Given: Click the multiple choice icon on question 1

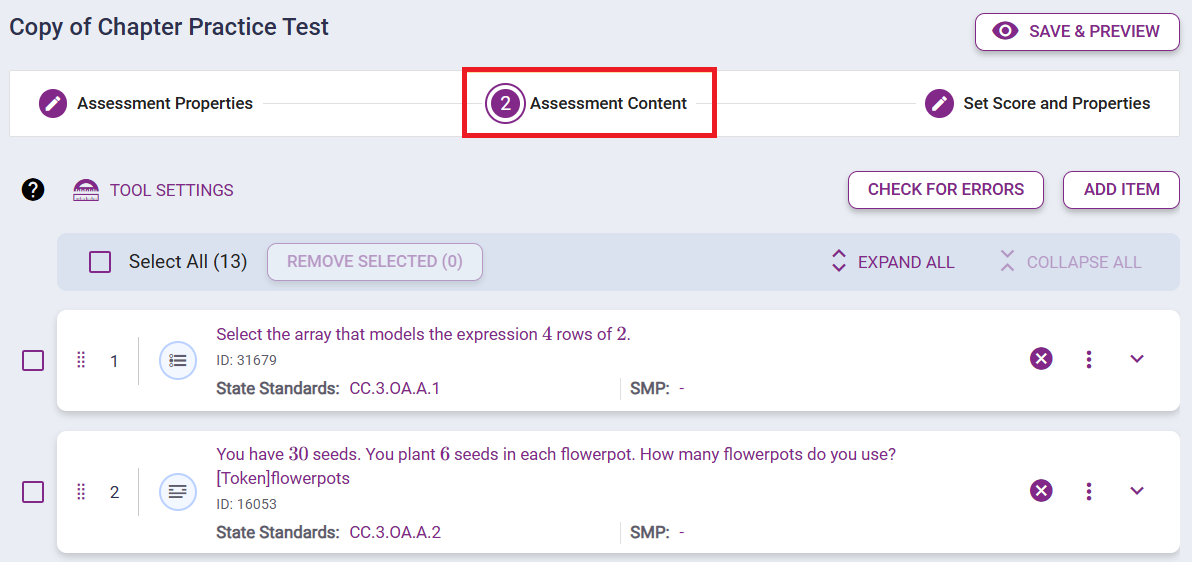Looking at the screenshot, I should [178, 361].
